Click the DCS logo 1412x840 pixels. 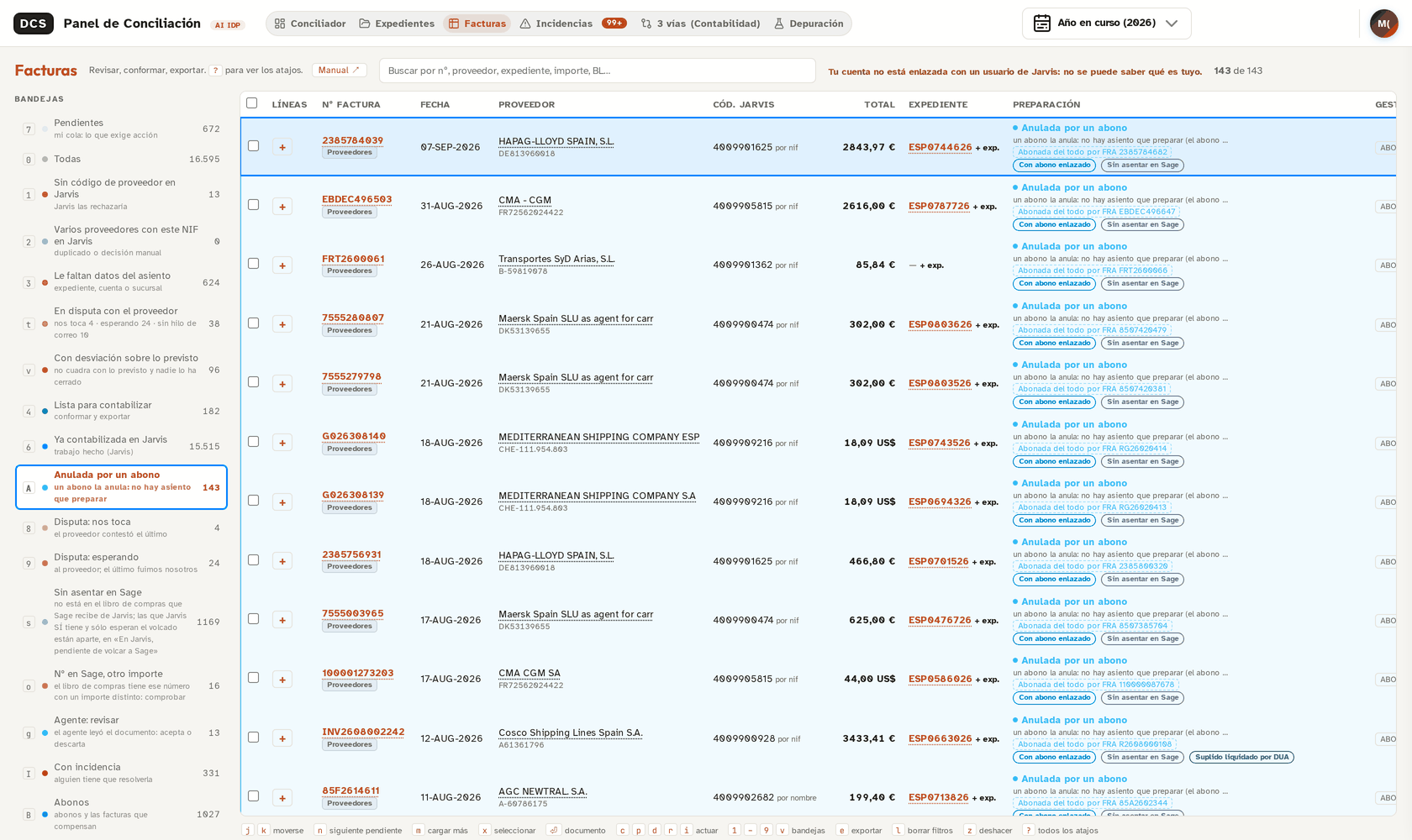click(x=33, y=24)
